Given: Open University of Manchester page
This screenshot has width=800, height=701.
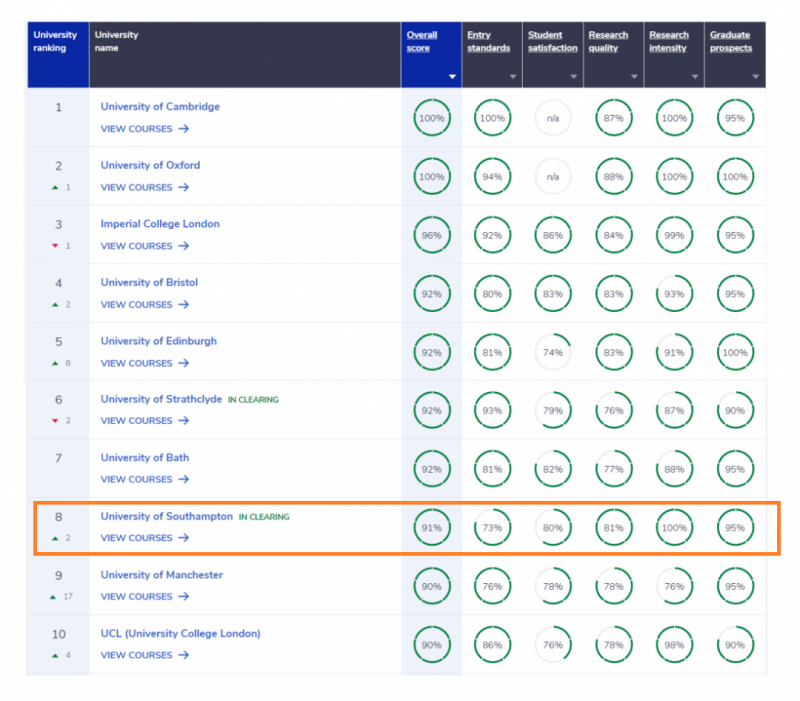Looking at the screenshot, I should pyautogui.click(x=162, y=575).
